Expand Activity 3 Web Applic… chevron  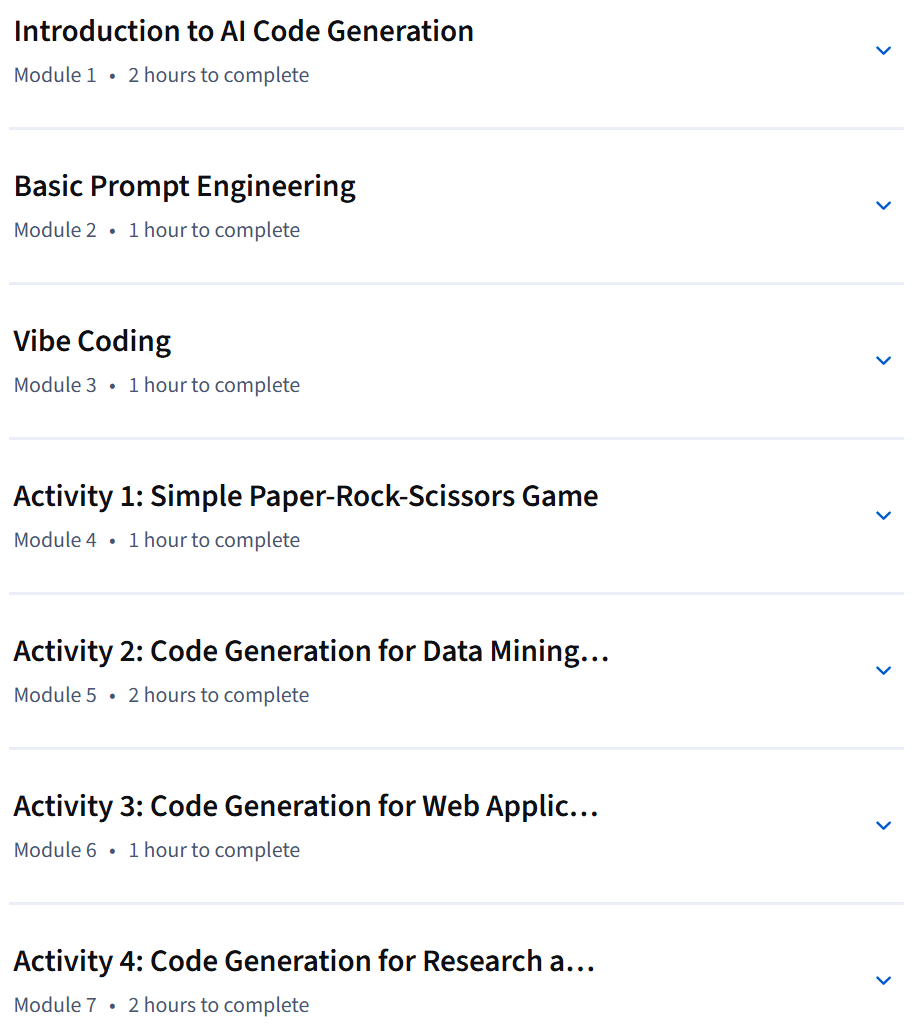[883, 825]
